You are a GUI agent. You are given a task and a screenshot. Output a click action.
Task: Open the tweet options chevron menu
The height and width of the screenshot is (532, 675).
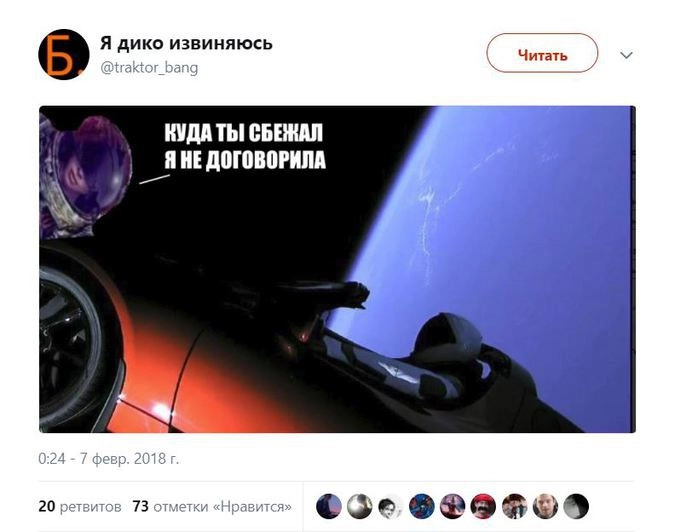point(626,55)
